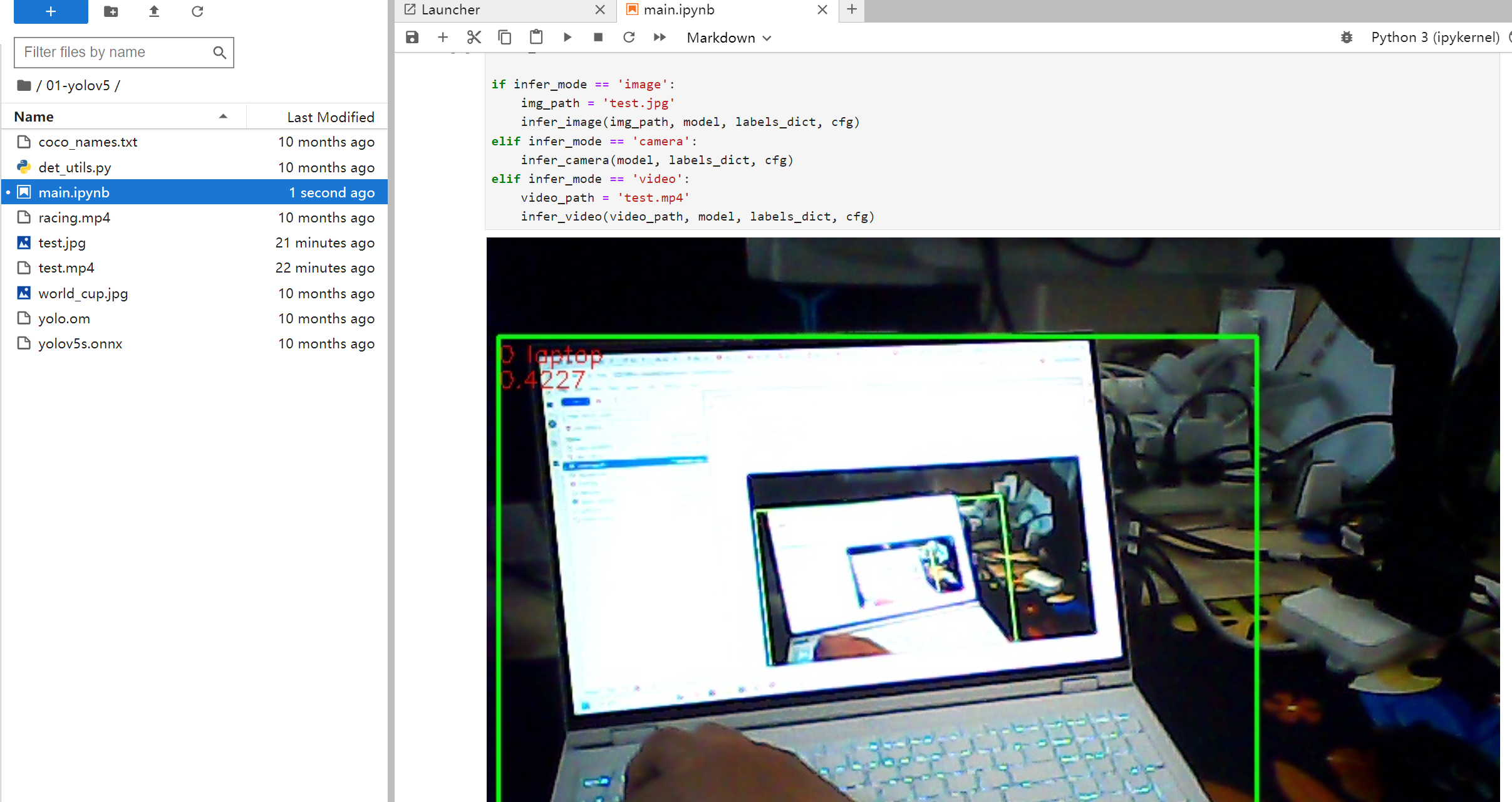This screenshot has height=802, width=1512.
Task: Open a new tab with plus button
Action: click(x=852, y=9)
